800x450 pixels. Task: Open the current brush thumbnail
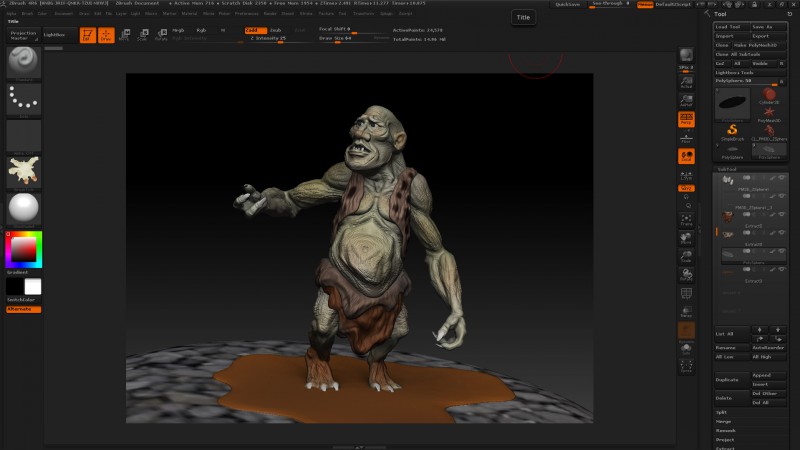click(x=24, y=63)
